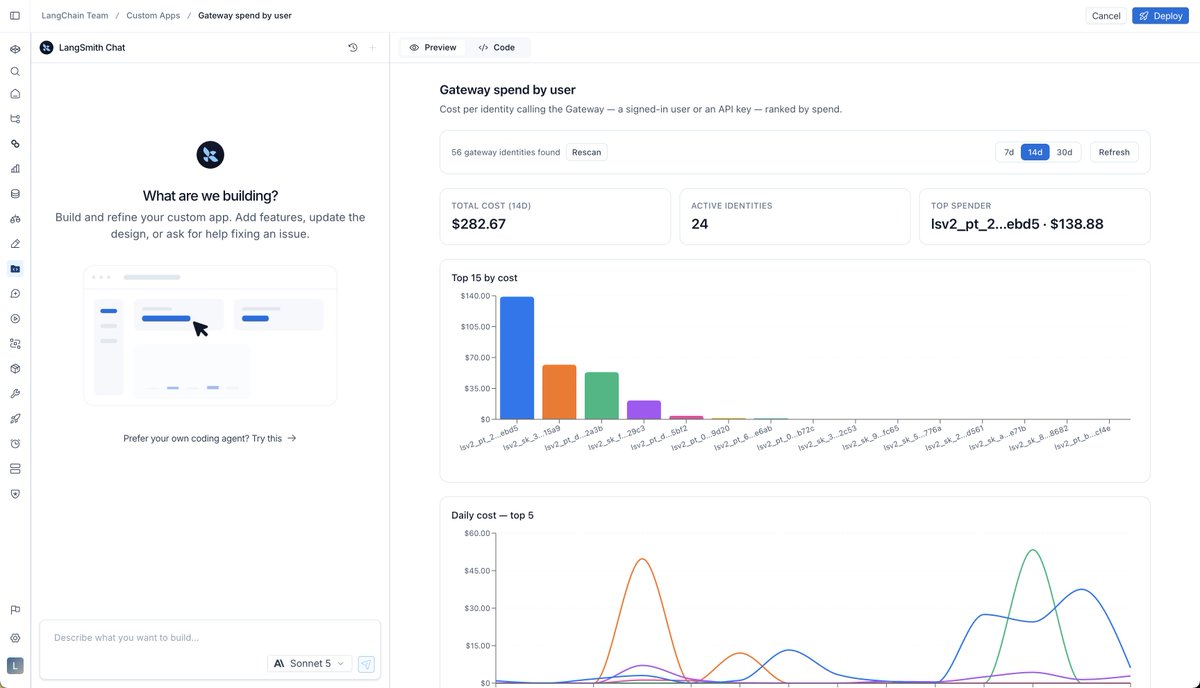Open chat history clock icon

tap(353, 47)
